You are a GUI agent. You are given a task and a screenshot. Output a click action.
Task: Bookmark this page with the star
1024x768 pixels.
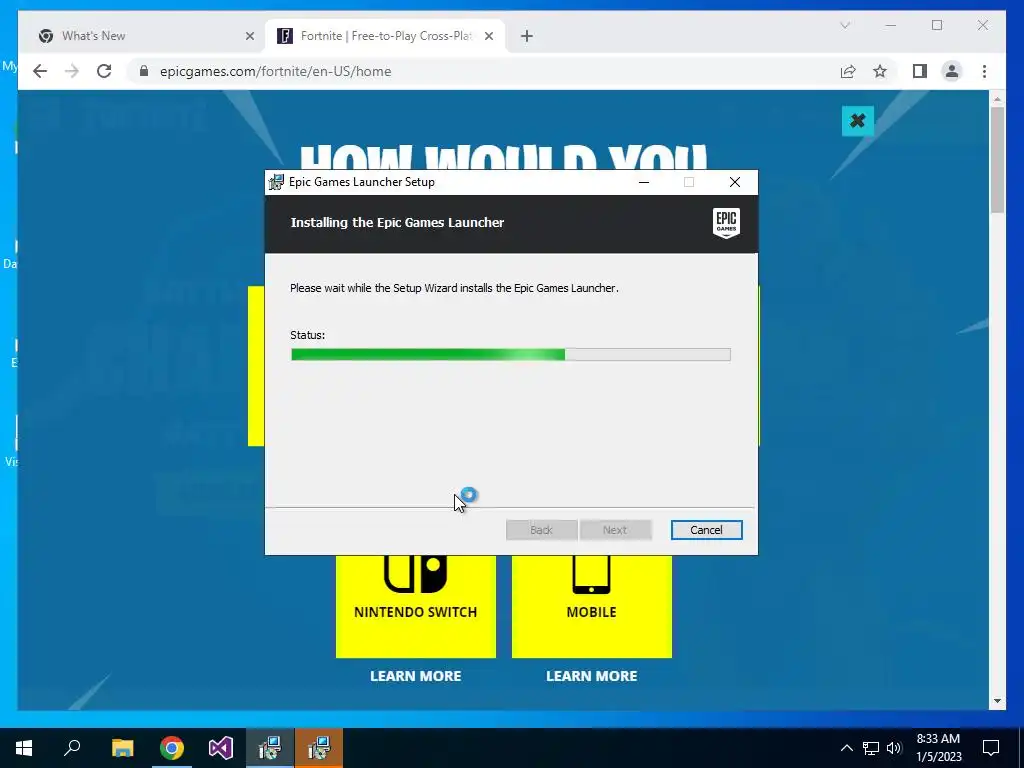[x=880, y=71]
